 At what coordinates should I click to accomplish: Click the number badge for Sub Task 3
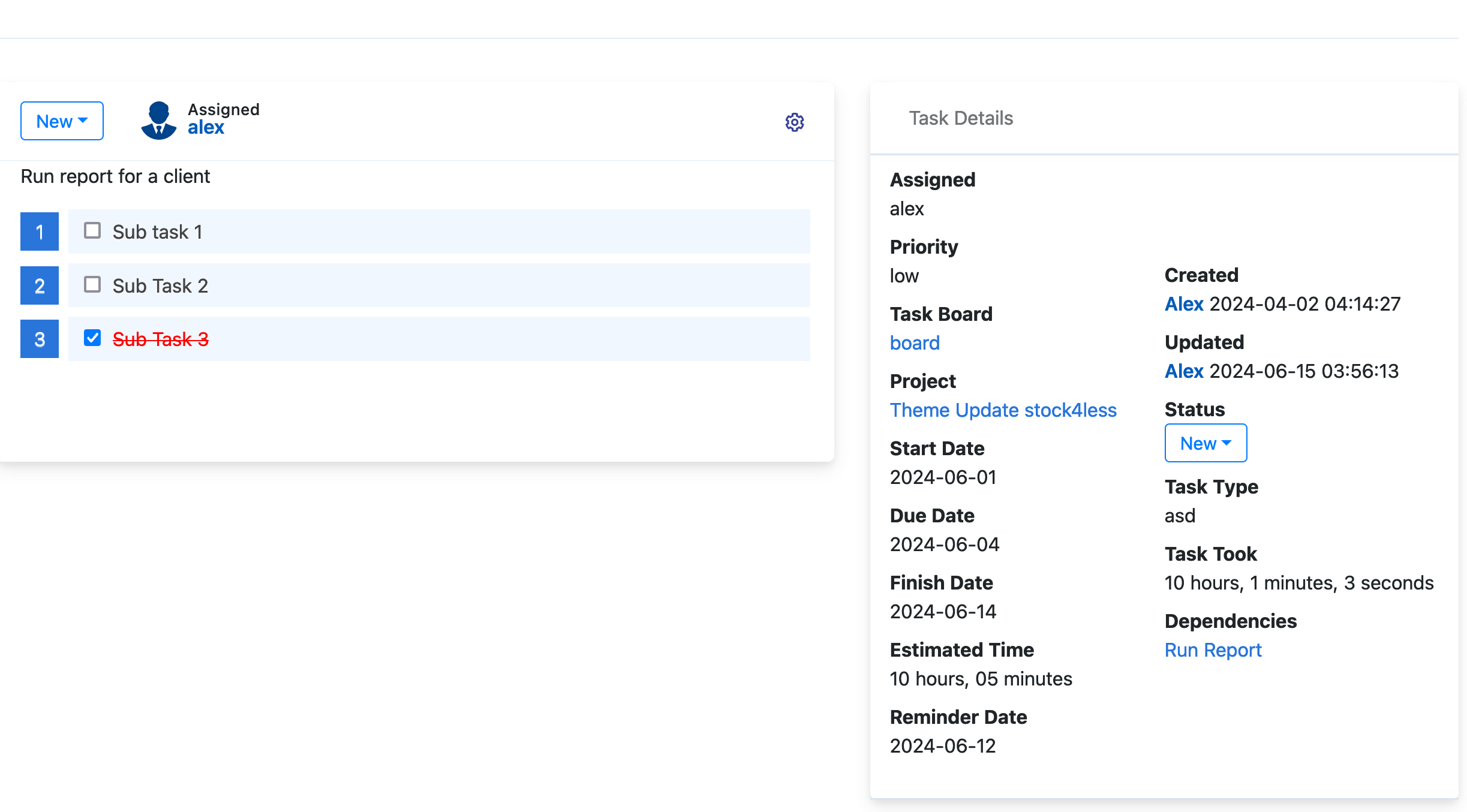pos(39,338)
